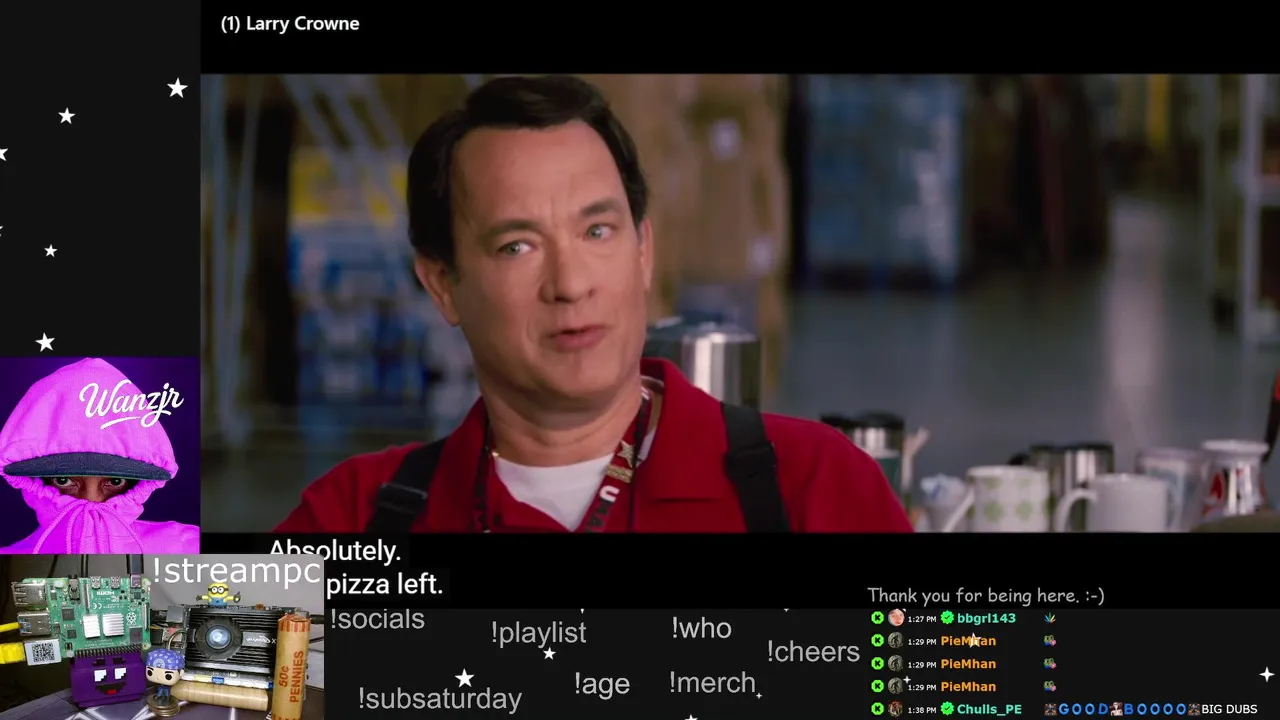Click the Kick badge beside Chulls_PE
The image size is (1280, 720).
point(877,709)
